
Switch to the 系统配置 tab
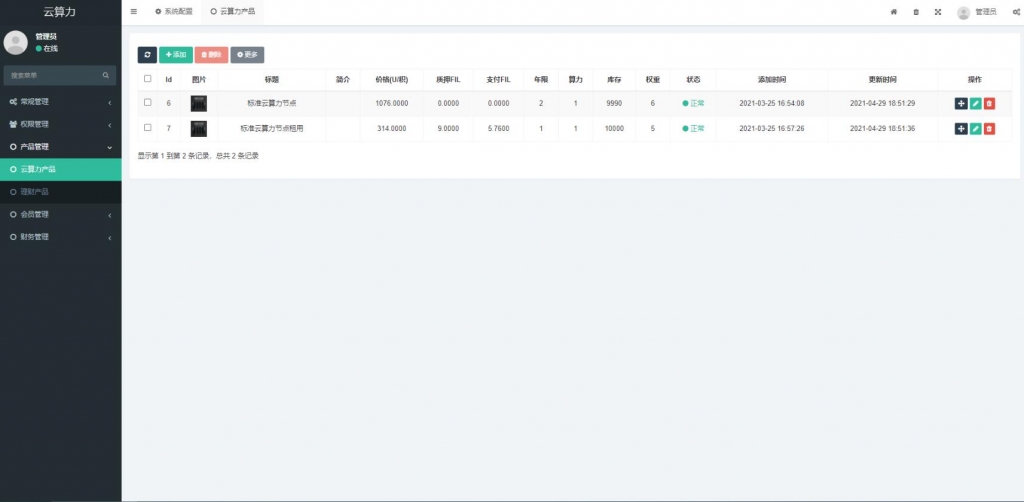click(173, 12)
